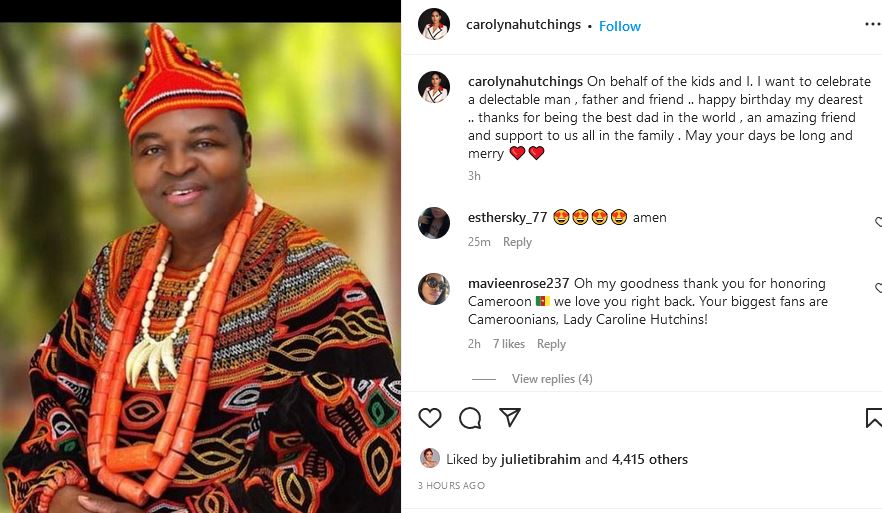882x513 pixels.
Task: Open carolynahutchings username in post header
Action: click(523, 25)
